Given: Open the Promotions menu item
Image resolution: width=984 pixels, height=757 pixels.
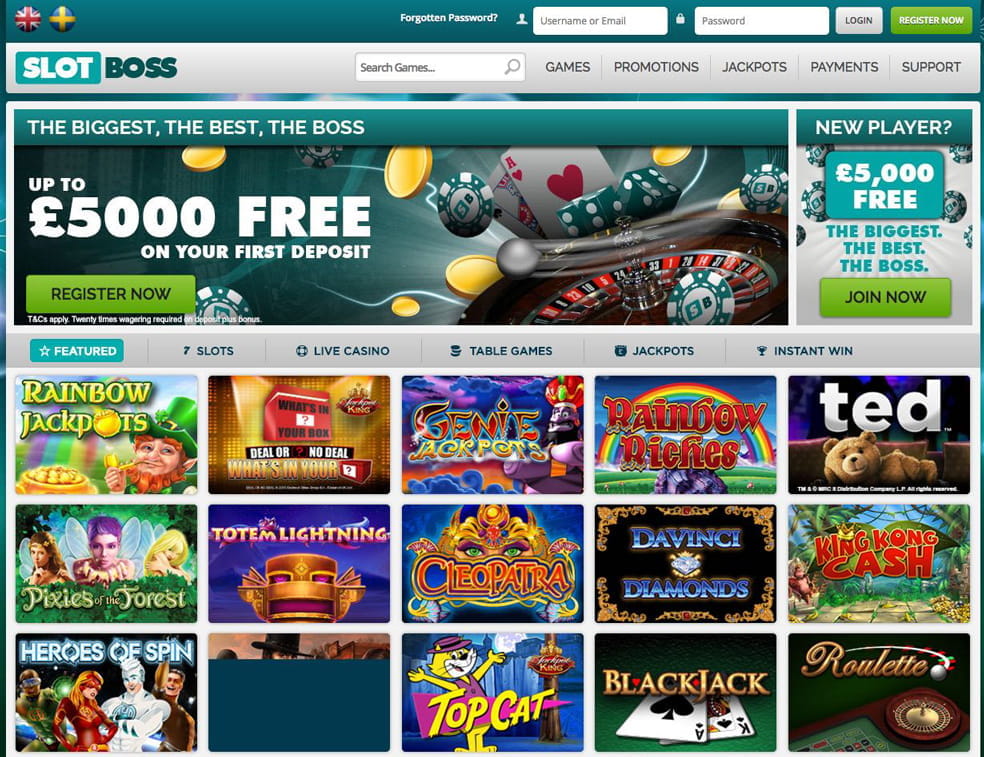Looking at the screenshot, I should coord(656,67).
